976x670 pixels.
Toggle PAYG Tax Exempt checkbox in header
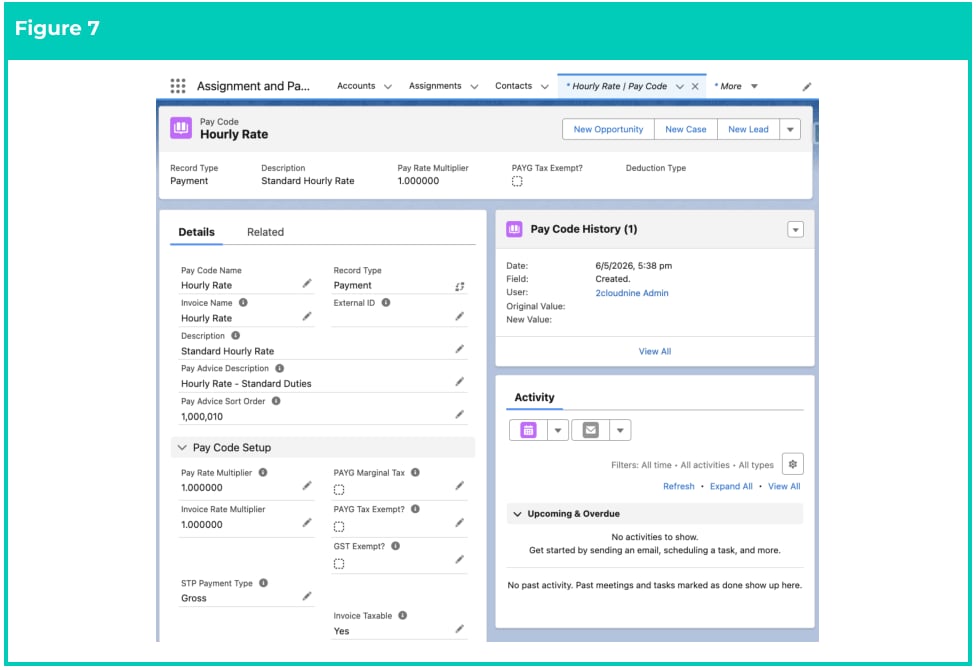517,181
